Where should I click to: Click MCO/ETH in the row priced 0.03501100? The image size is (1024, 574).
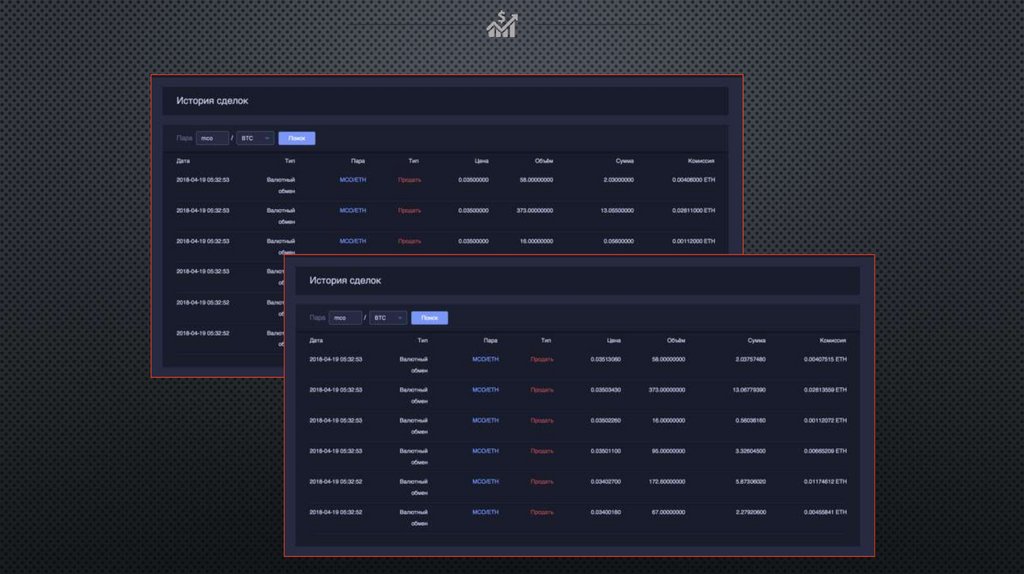pyautogui.click(x=485, y=450)
